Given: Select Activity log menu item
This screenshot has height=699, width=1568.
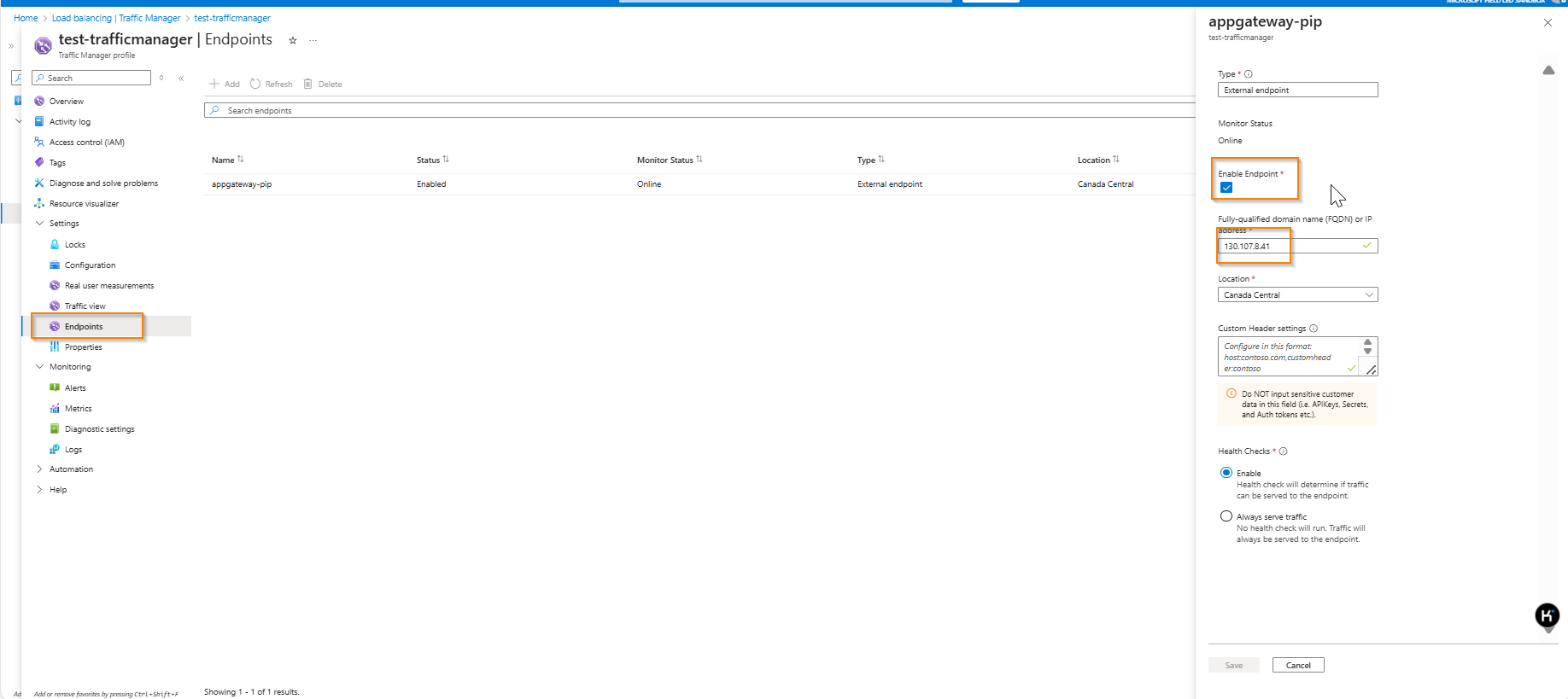Looking at the screenshot, I should click(x=70, y=122).
